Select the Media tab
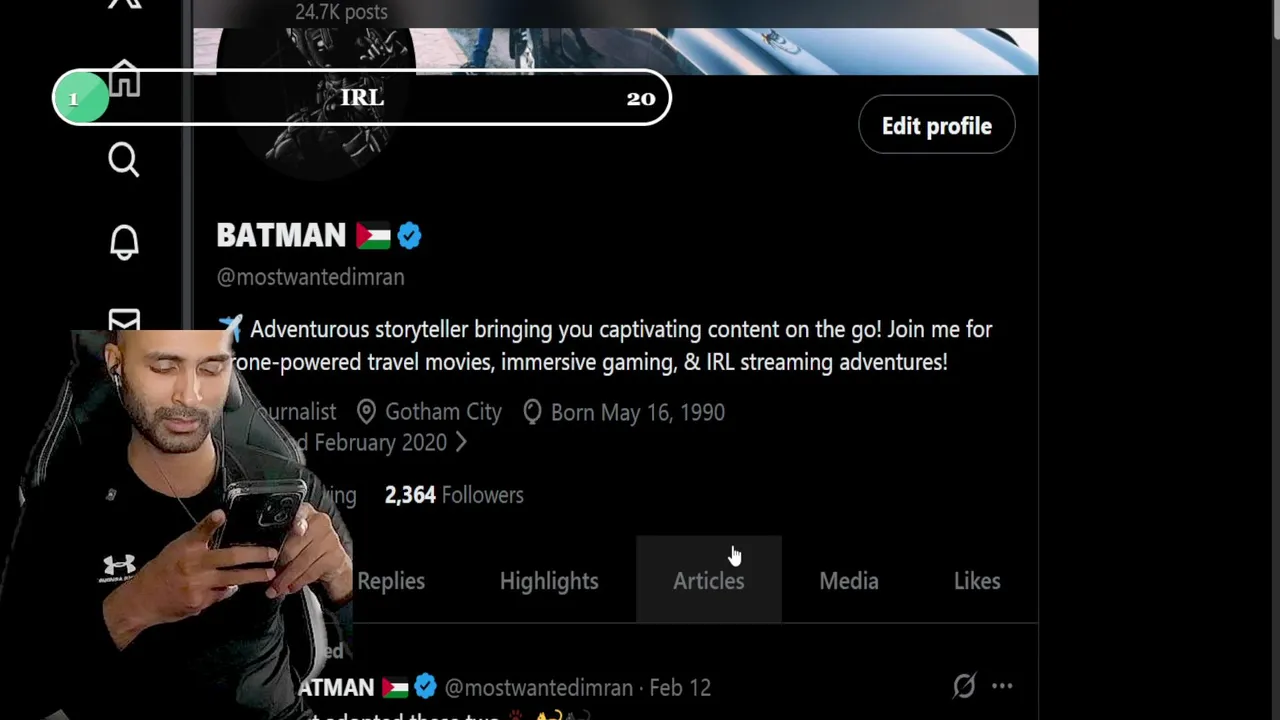The width and height of the screenshot is (1280, 720). point(849,581)
